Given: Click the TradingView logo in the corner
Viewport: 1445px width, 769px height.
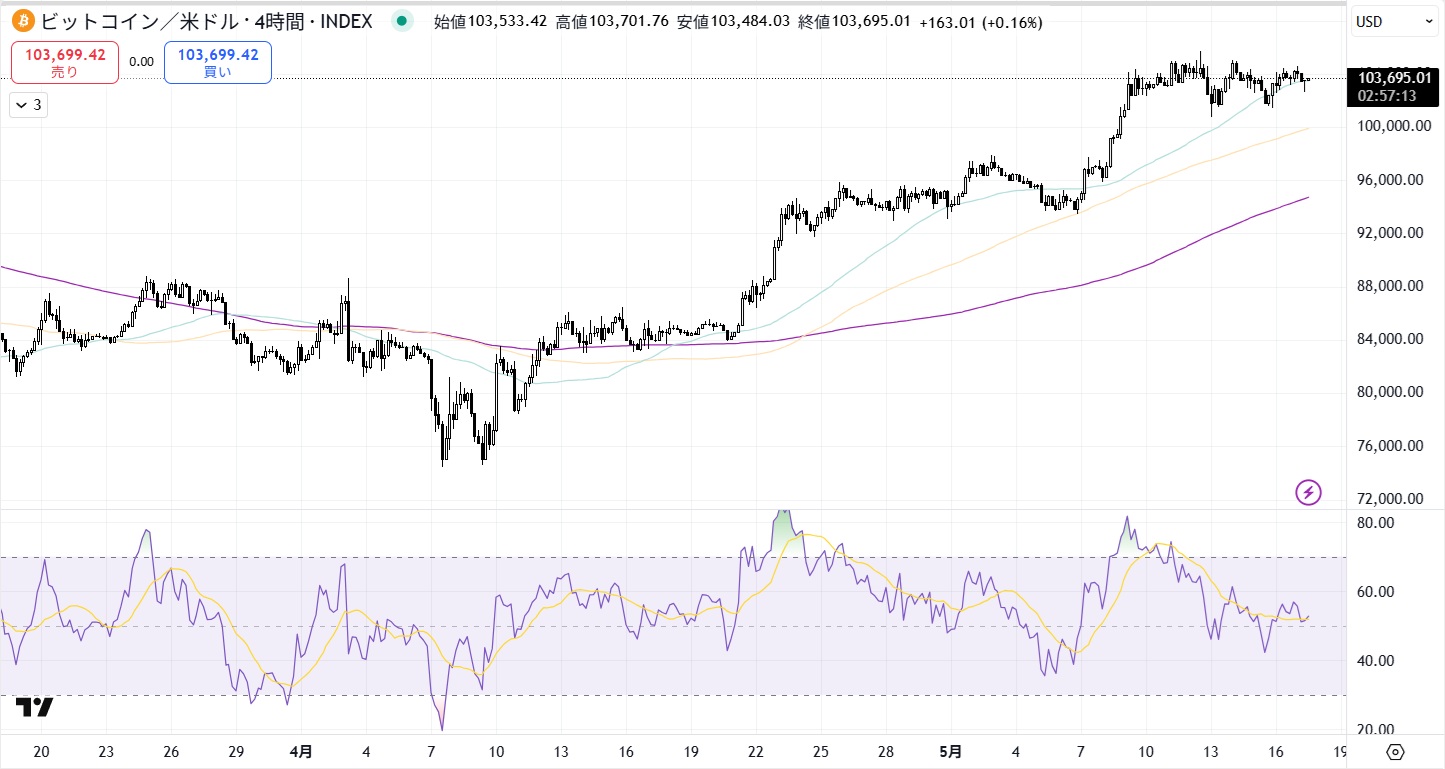Looking at the screenshot, I should [34, 707].
